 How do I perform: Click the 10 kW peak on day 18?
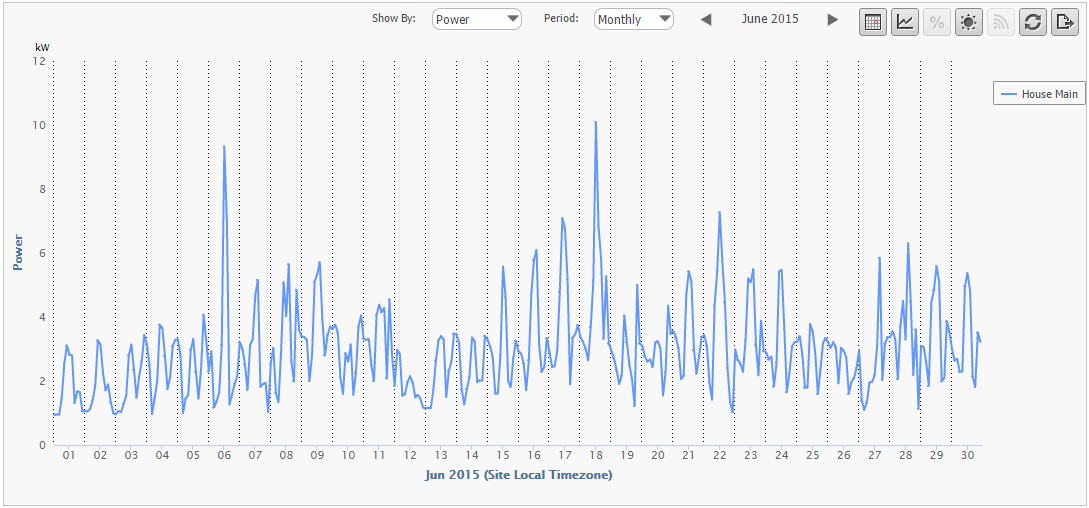coord(596,122)
